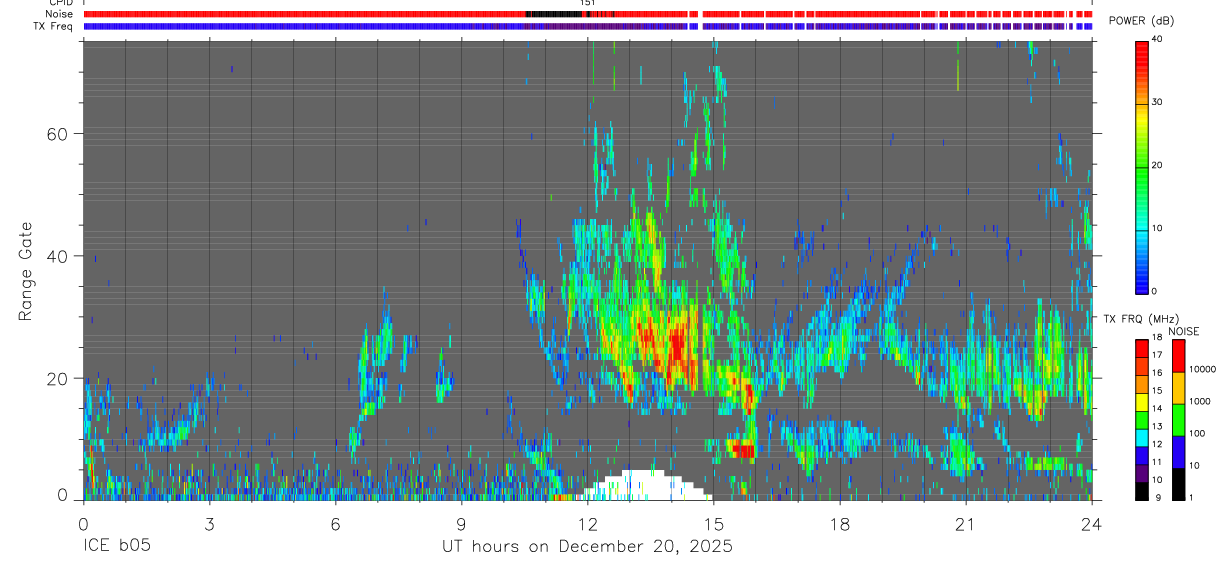Click the 21 tick on UT hours axis

click(965, 523)
